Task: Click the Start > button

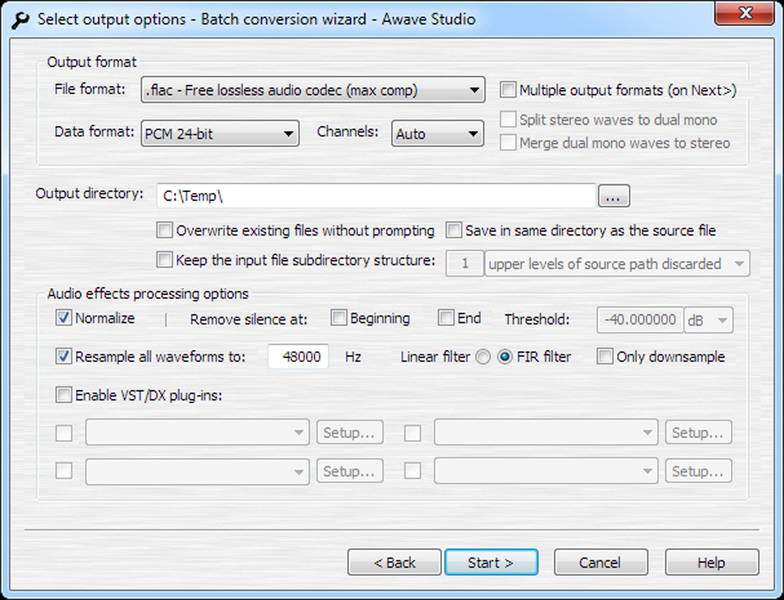Action: (491, 562)
